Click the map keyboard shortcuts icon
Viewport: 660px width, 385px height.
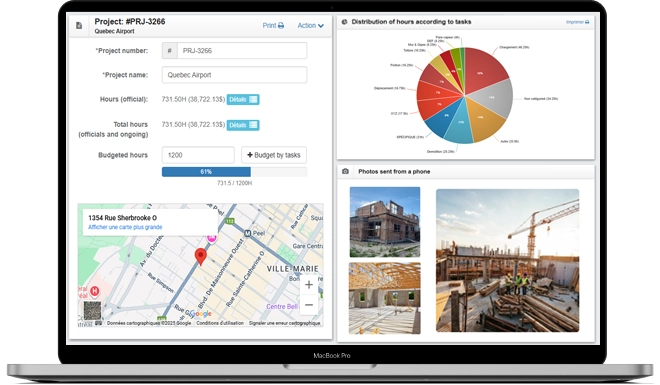point(99,323)
